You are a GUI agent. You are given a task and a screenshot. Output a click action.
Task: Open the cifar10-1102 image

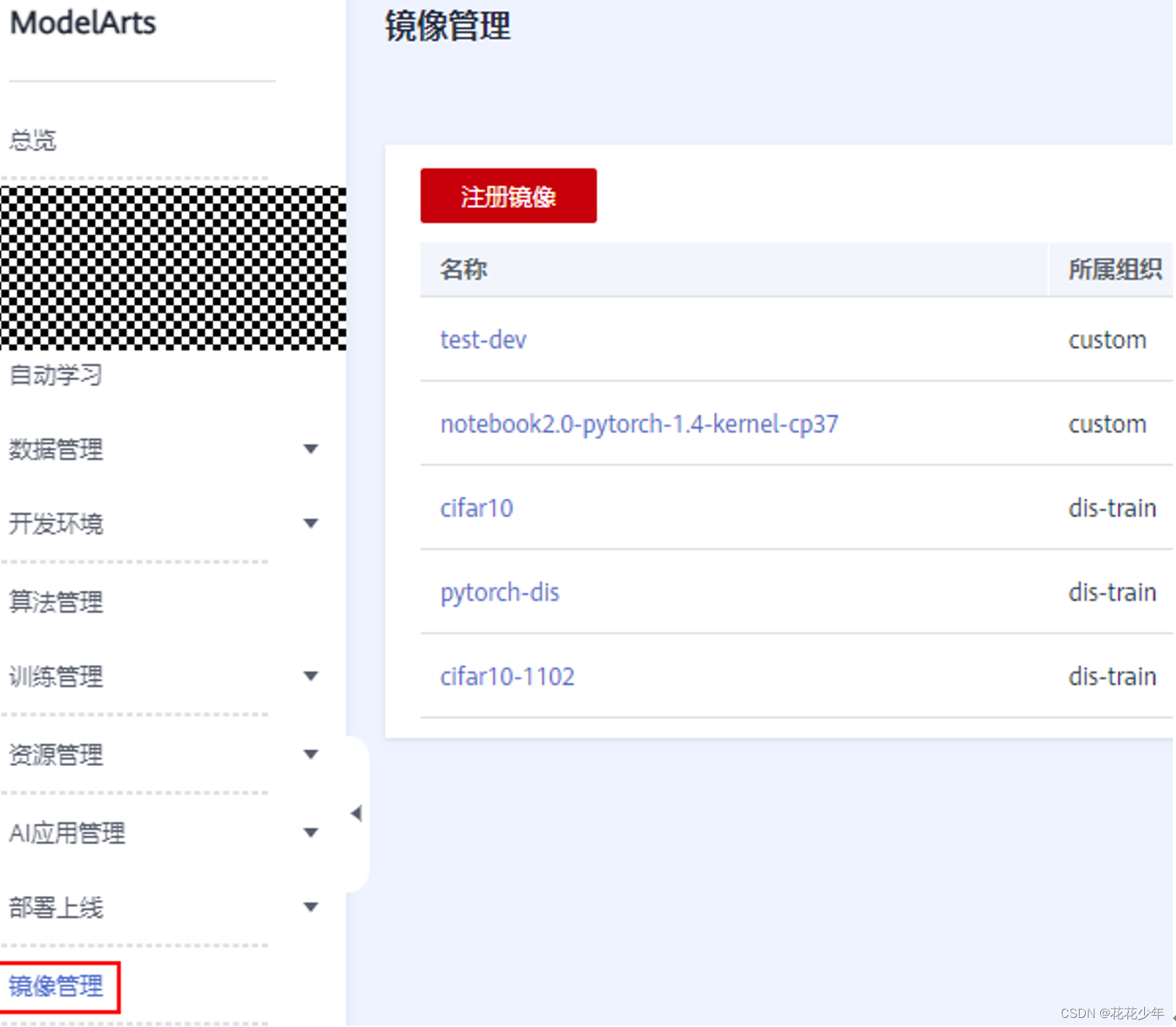(x=507, y=676)
